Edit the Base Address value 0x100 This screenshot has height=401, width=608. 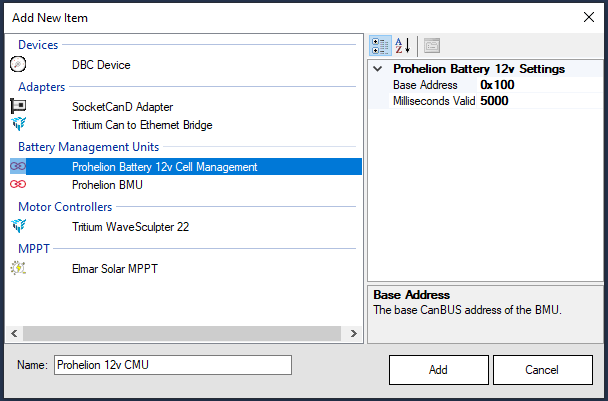tap(539, 85)
